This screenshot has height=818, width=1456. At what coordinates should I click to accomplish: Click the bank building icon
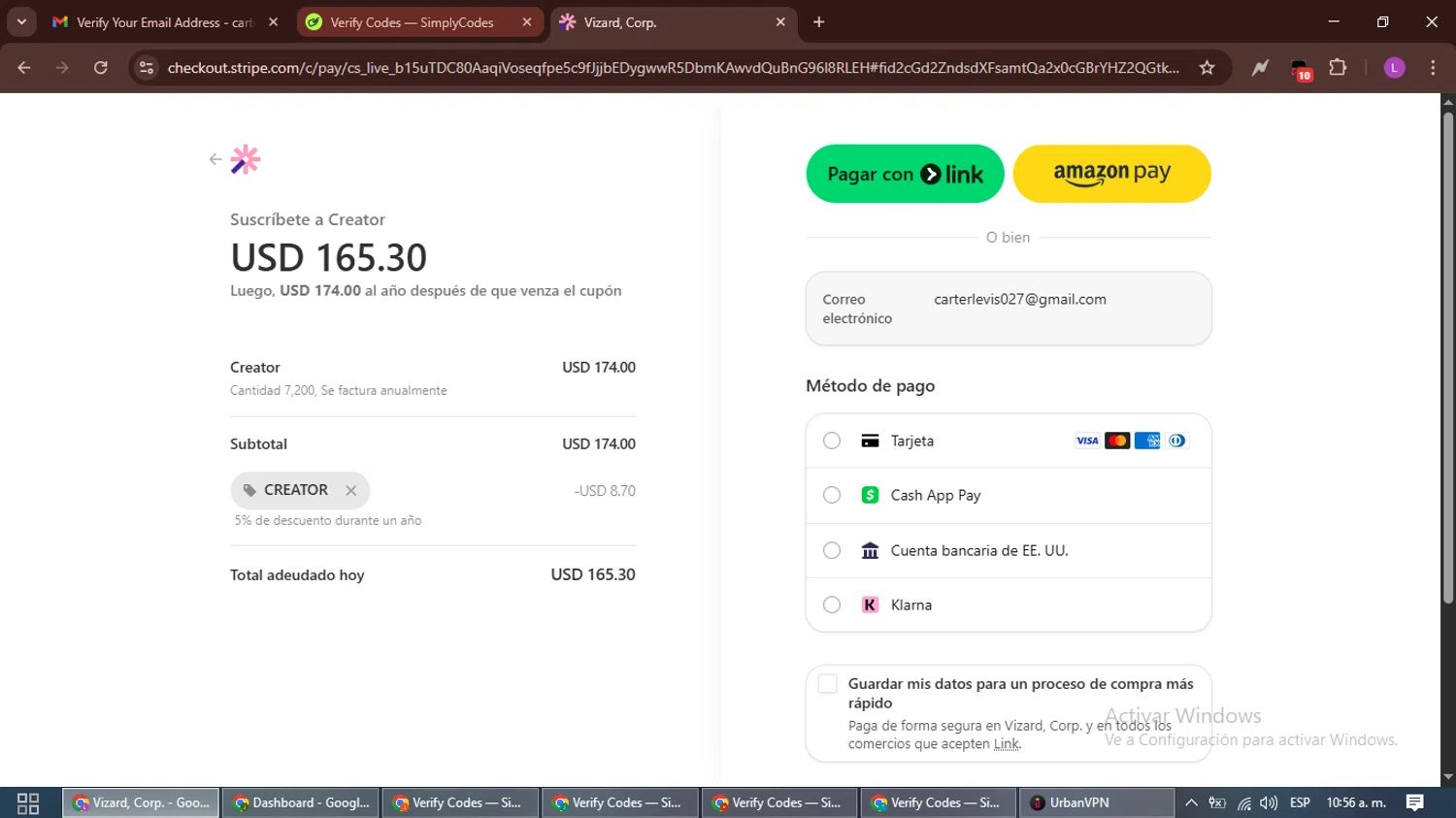pos(870,550)
